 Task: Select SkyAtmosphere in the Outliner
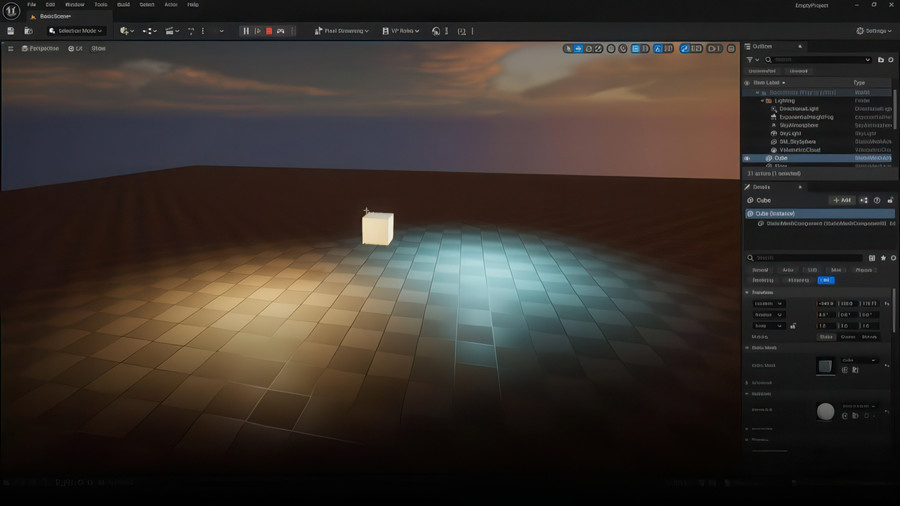click(x=798, y=125)
